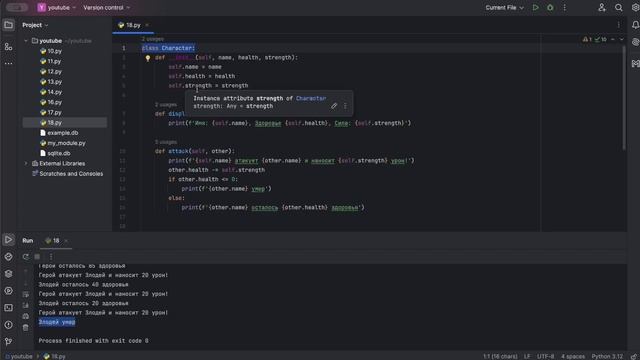
Task: Open the AI Assistant spiral icon
Action: (635, 42)
